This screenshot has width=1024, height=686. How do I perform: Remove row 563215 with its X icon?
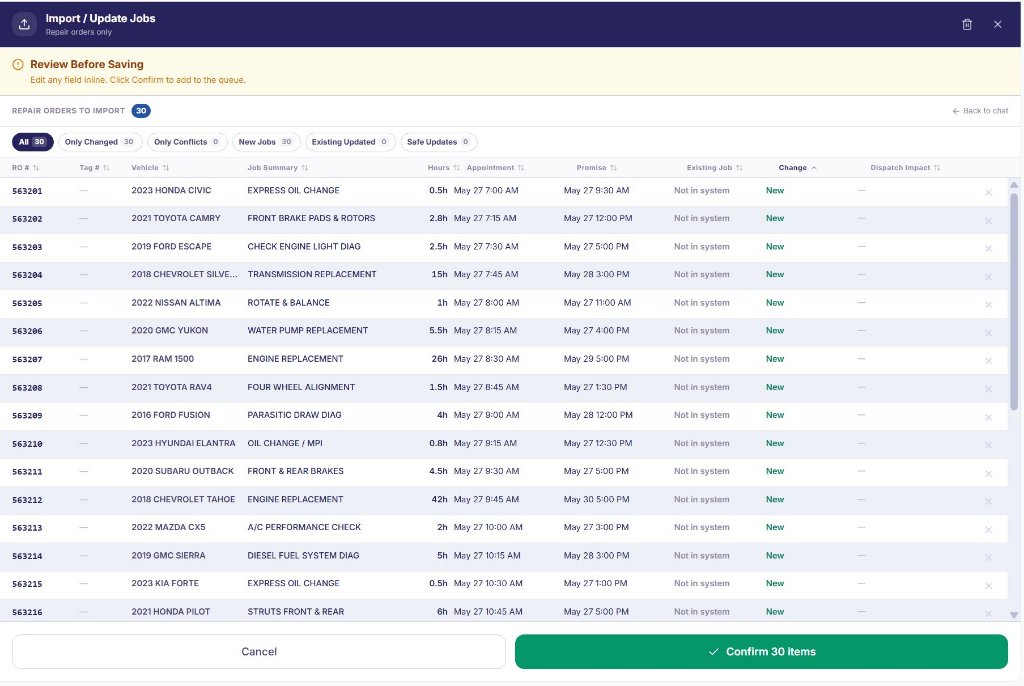point(988,585)
